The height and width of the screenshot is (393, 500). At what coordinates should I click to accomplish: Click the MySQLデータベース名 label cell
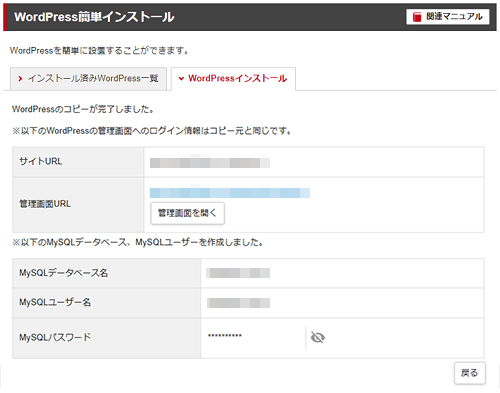click(107, 273)
